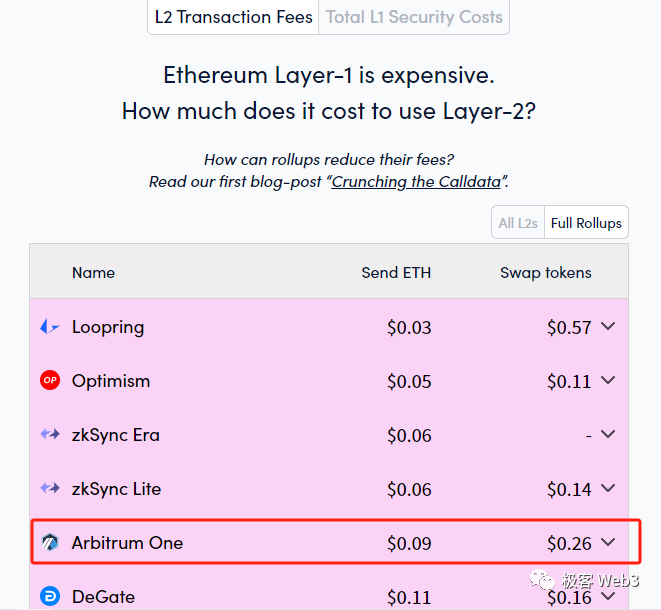Screen dimensions: 661x610
Task: Expand the DeGate row chevron
Action: coord(608,596)
